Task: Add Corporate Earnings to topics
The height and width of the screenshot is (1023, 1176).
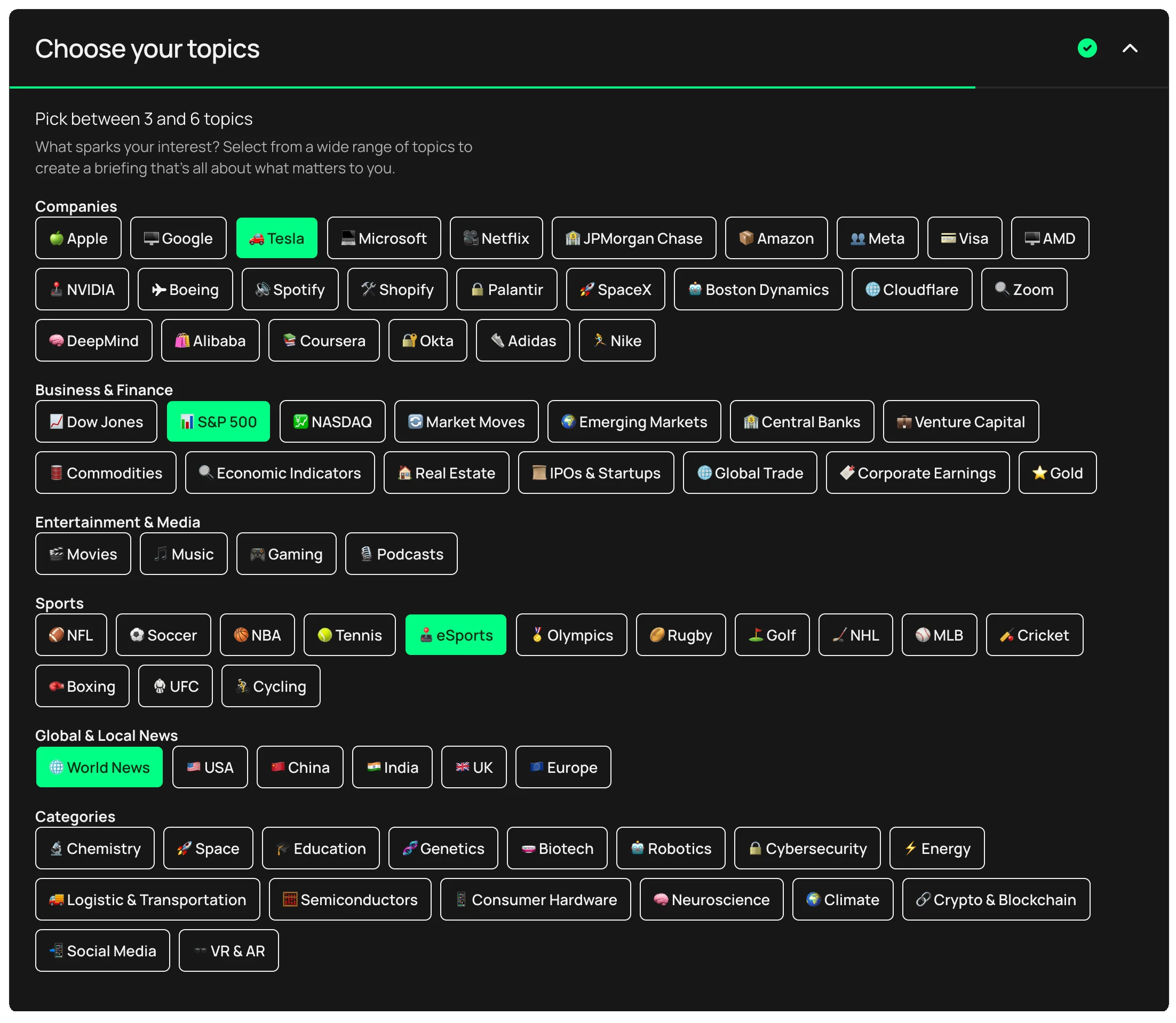Action: coord(917,473)
